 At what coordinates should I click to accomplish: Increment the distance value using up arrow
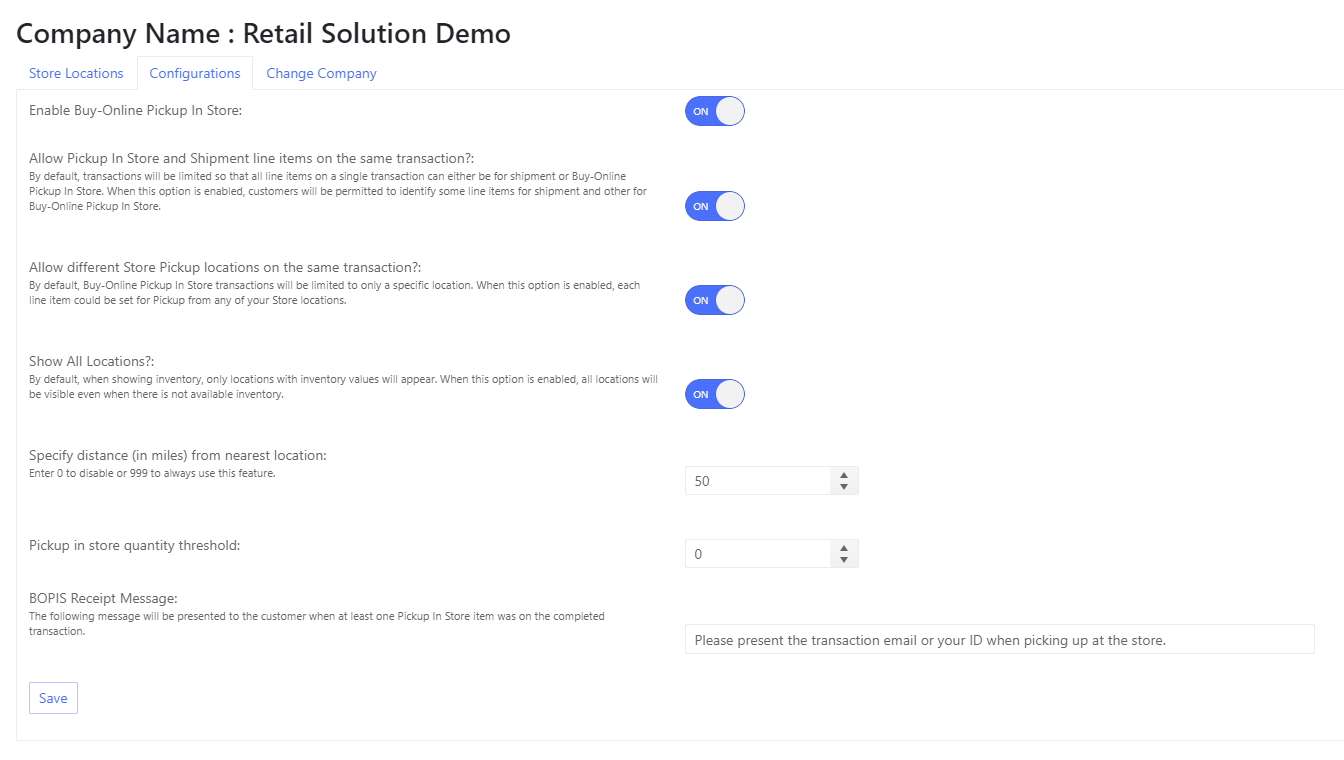[x=843, y=474]
